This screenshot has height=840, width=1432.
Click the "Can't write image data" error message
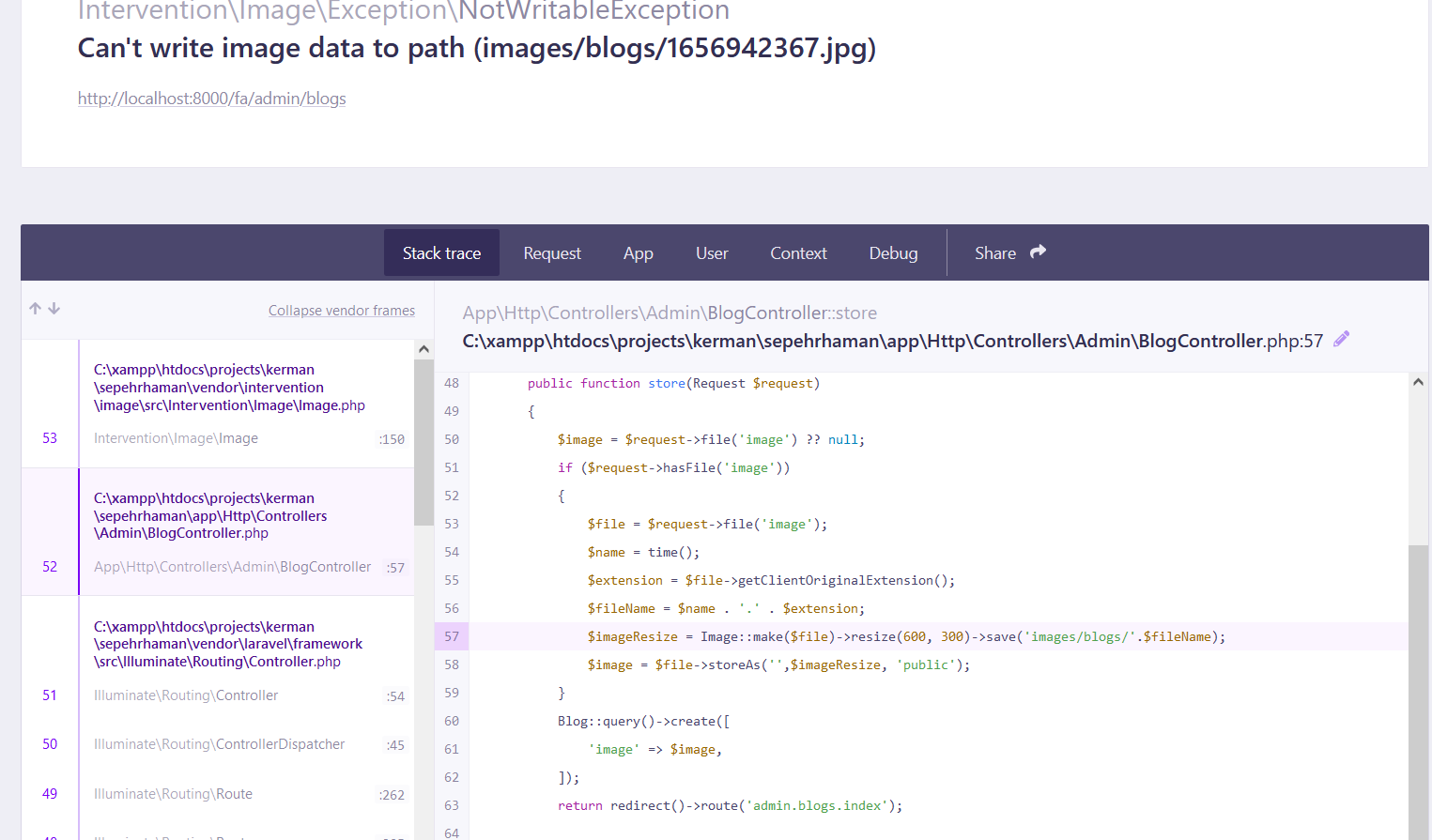tap(477, 48)
